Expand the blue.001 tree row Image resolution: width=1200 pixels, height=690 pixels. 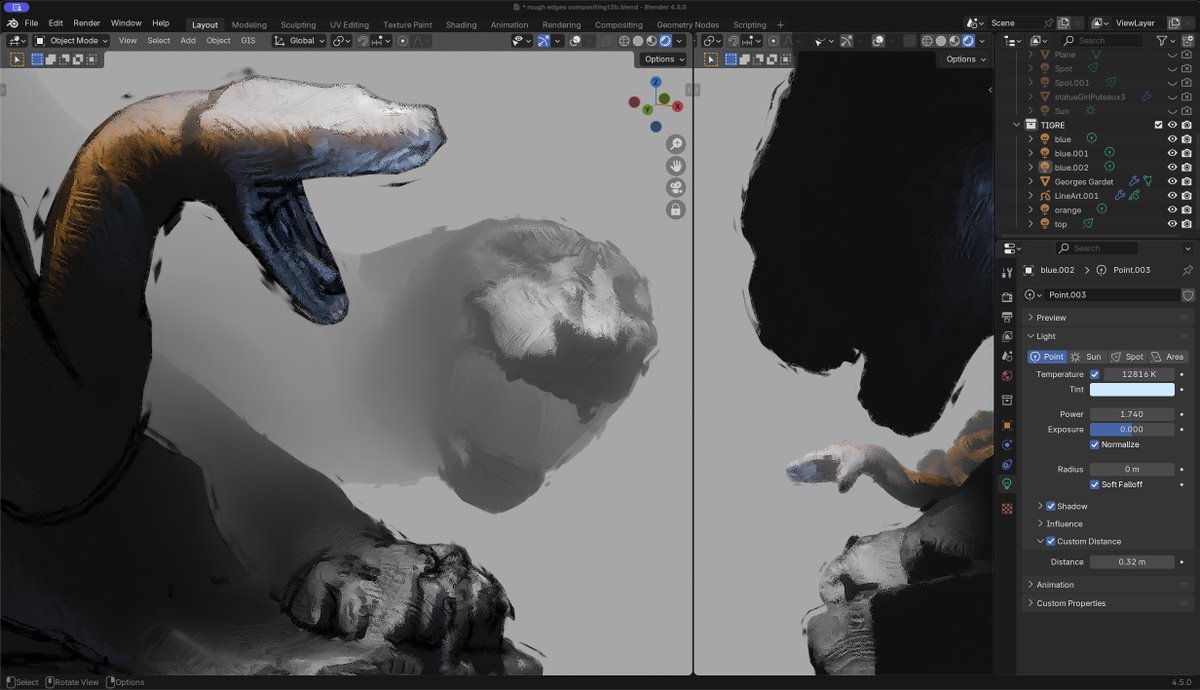click(x=1031, y=153)
